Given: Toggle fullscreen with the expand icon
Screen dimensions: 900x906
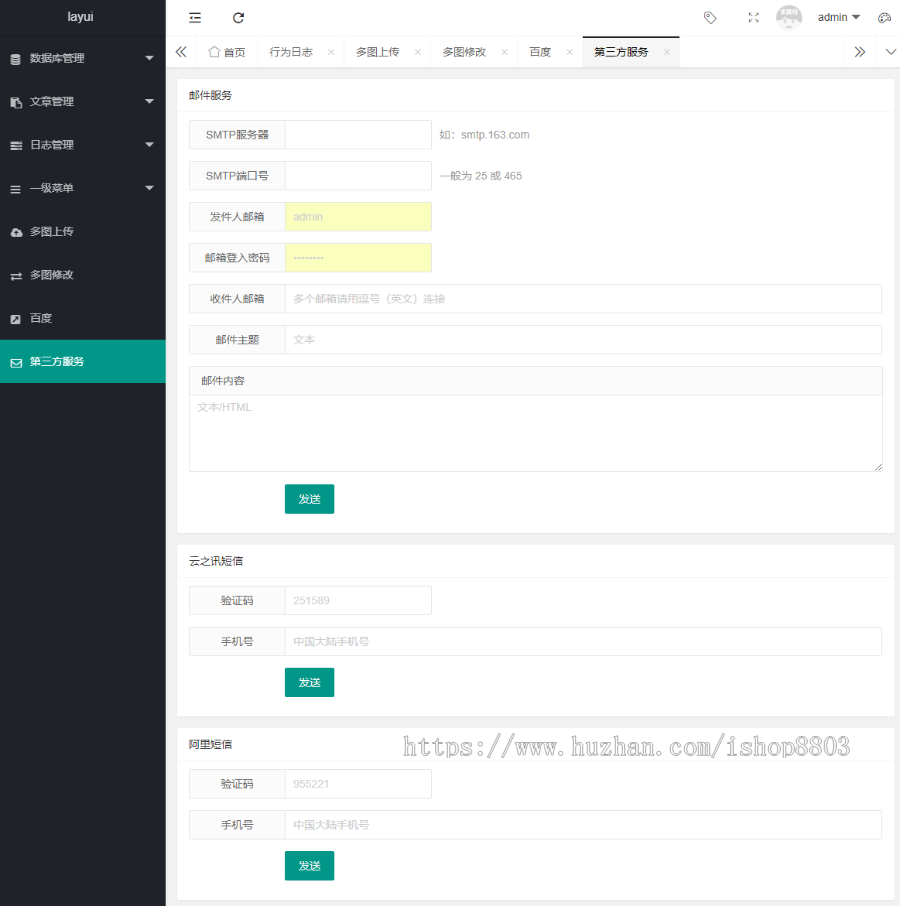Looking at the screenshot, I should tap(753, 18).
